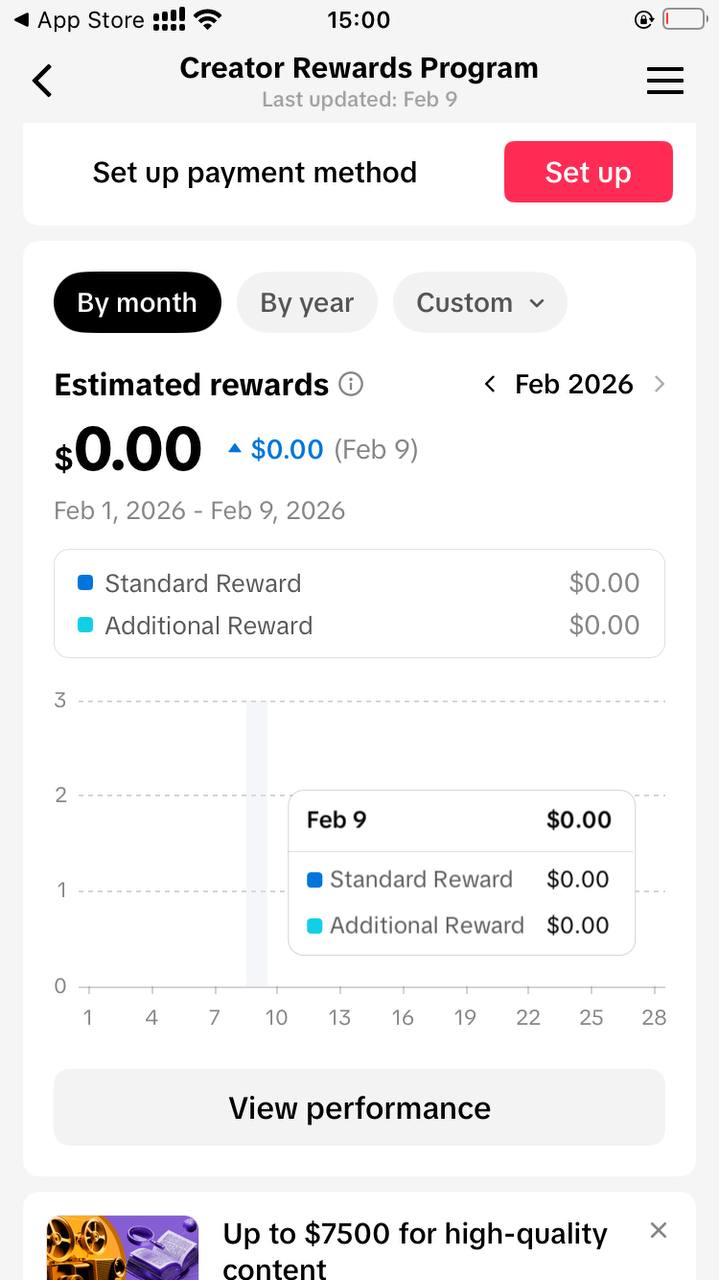The image size is (719, 1280).
Task: Tap the View performance button
Action: 359,1107
